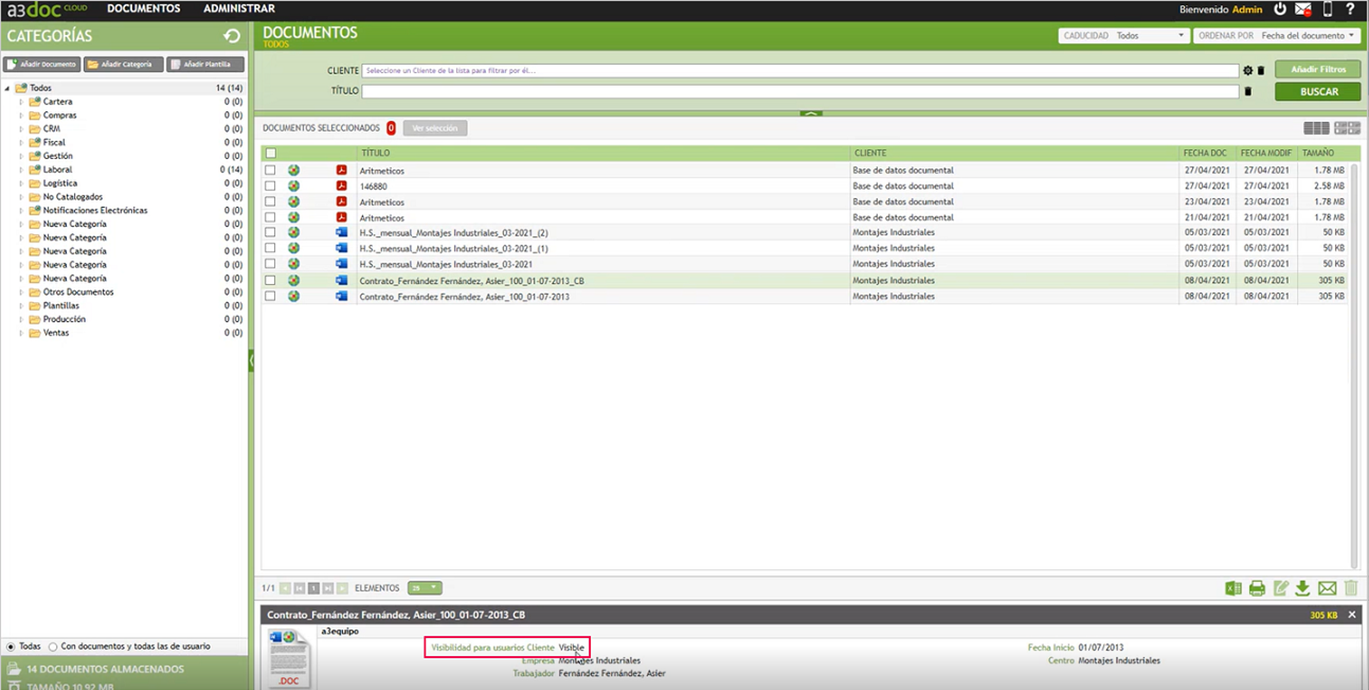Expand the Laboral category arrow
The height and width of the screenshot is (690, 1369).
click(21, 170)
